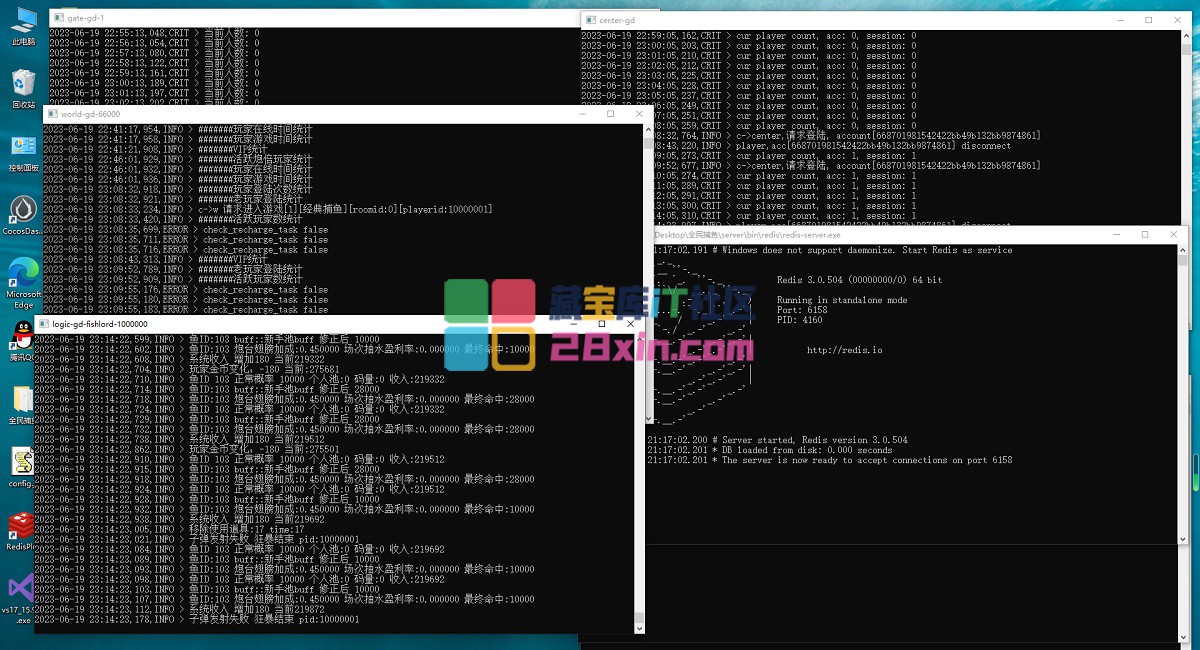Click the 22:55:13,048 line in gate-gd-1

pos(153,33)
